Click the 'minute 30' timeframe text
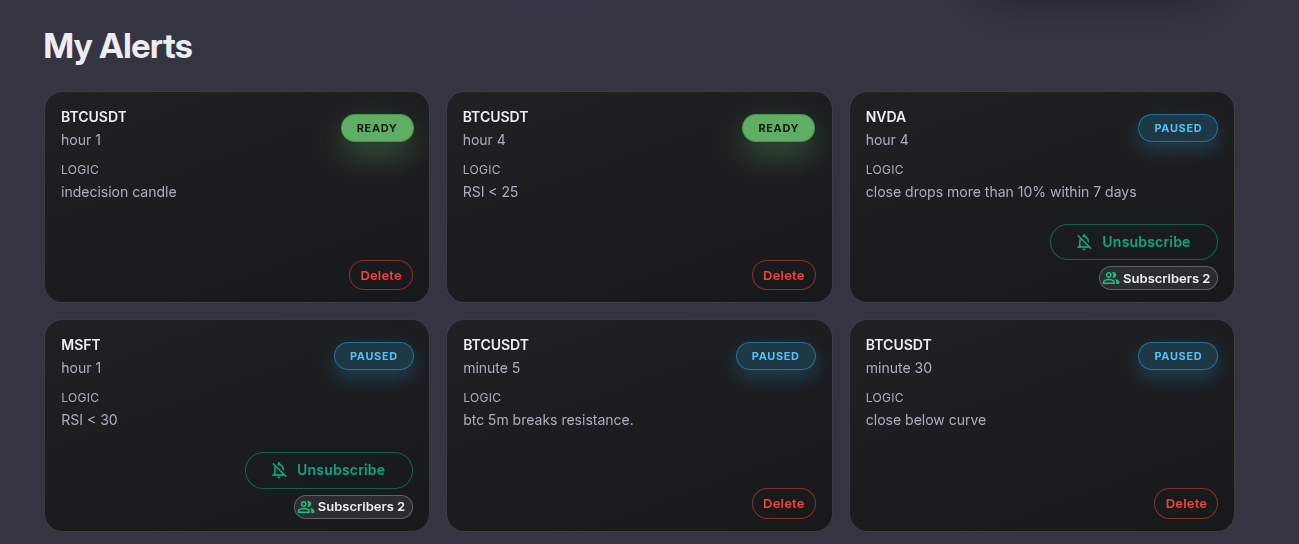Viewport: 1299px width, 544px height. pos(899,368)
